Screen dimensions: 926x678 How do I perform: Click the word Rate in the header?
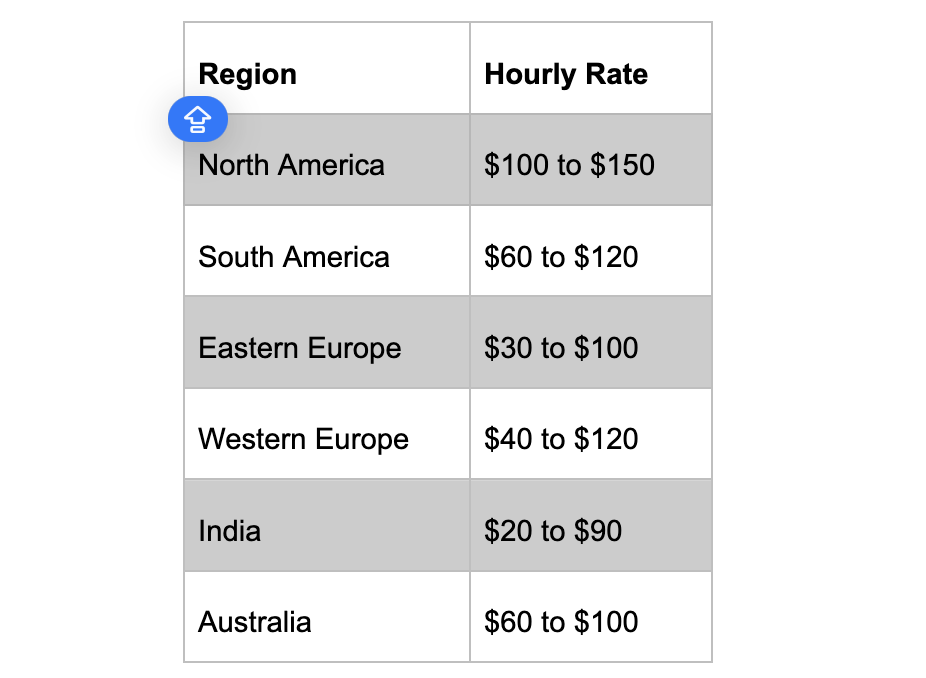click(x=617, y=74)
